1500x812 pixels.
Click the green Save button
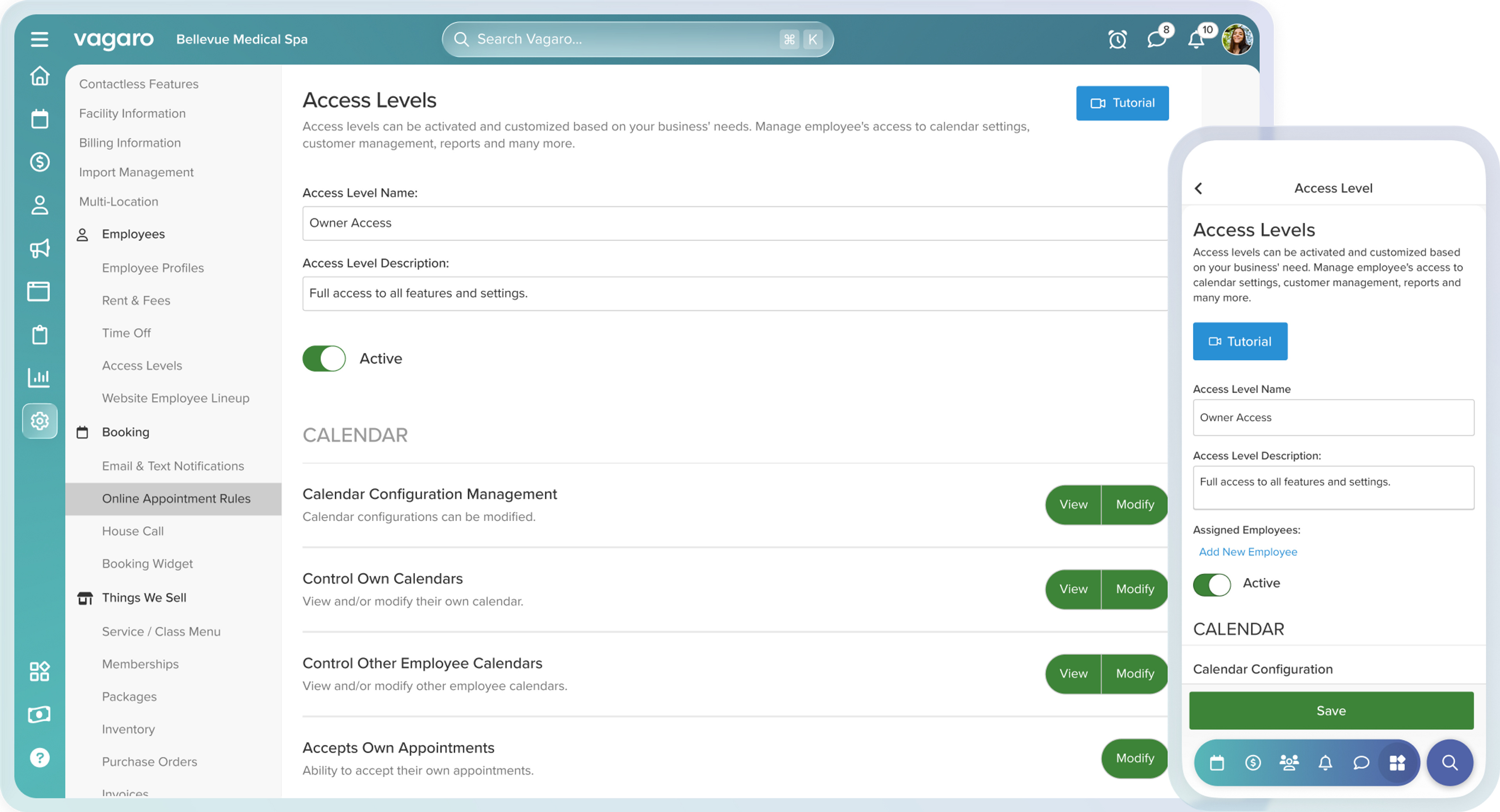(x=1331, y=711)
